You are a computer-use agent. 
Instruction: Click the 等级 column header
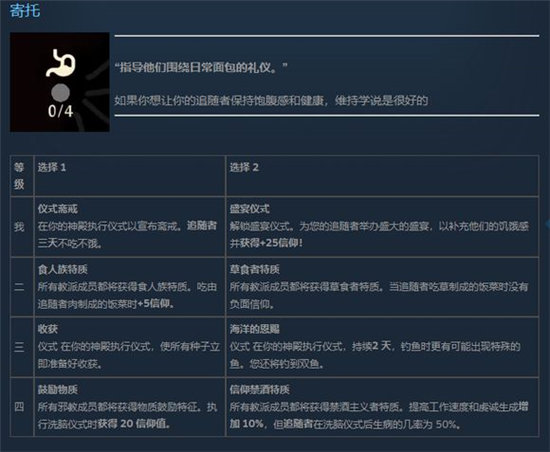[19, 176]
